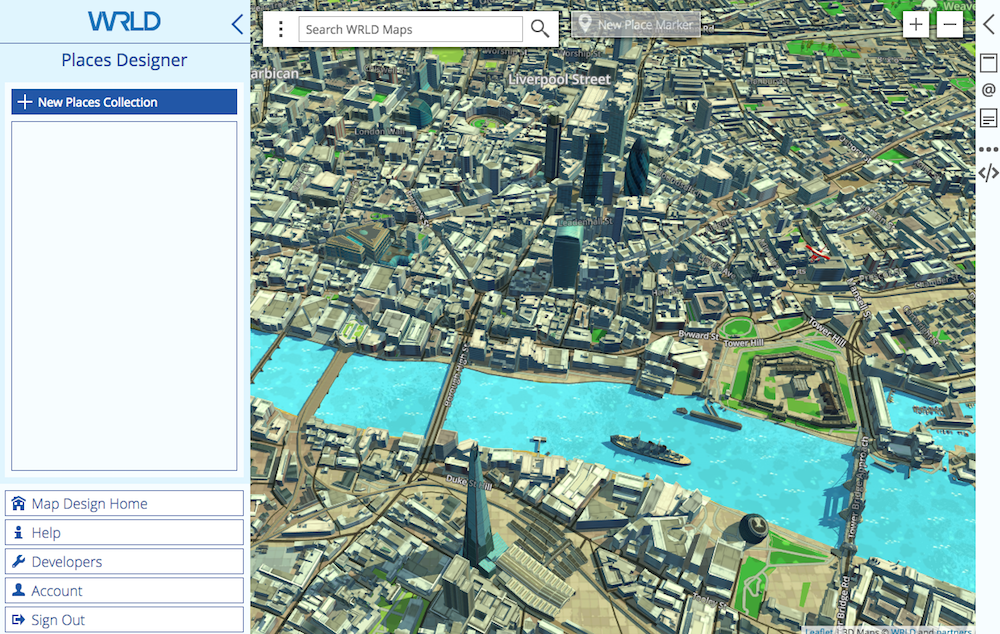Screen dimensions: 1000x634
Task: Click Sign Out in the sidebar
Action: [x=124, y=620]
